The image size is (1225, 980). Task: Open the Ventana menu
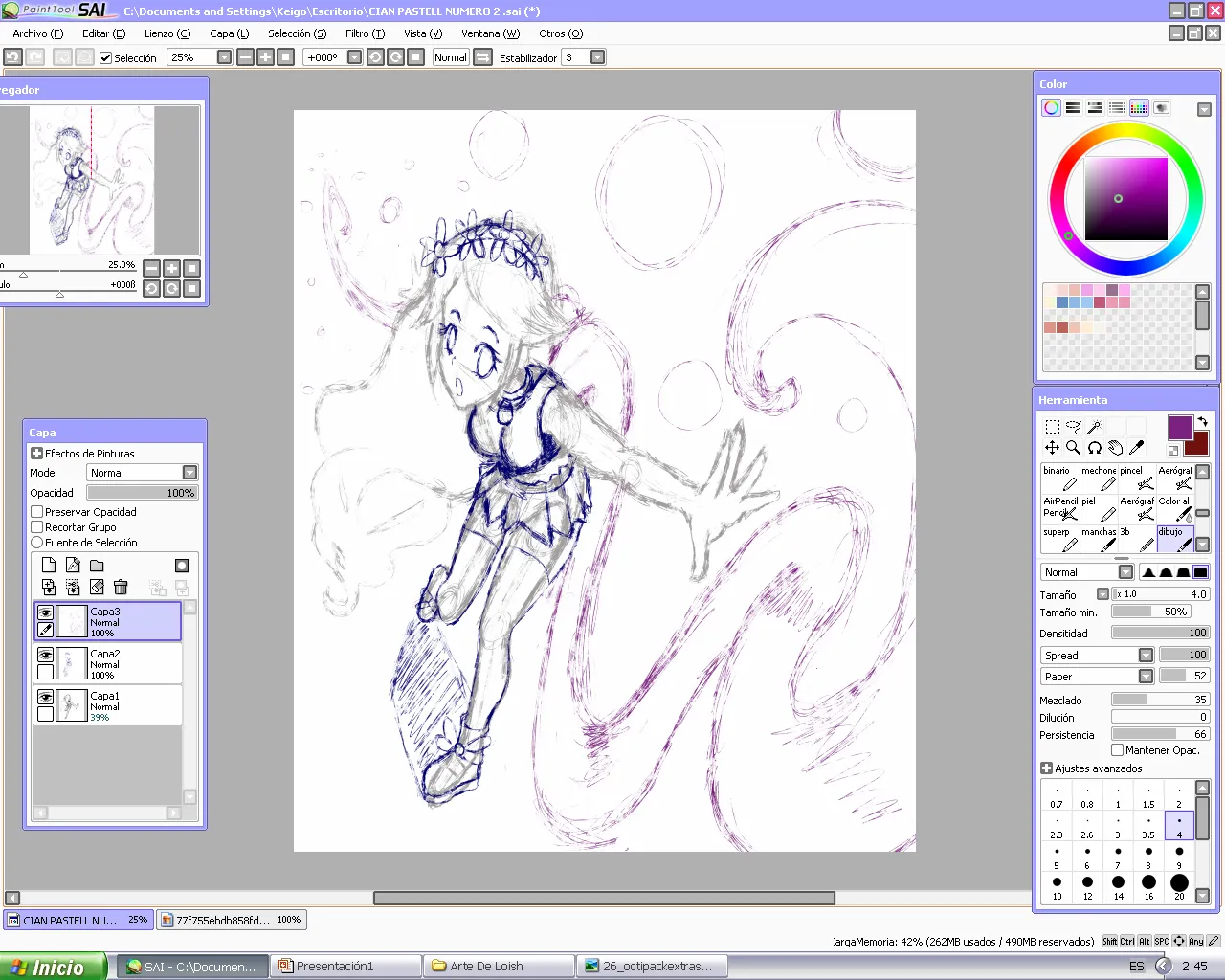coord(491,33)
